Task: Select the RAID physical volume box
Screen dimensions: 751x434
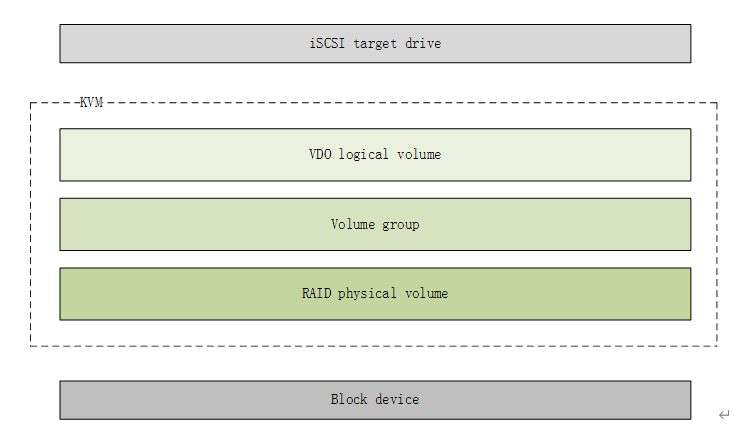Action: (x=375, y=294)
